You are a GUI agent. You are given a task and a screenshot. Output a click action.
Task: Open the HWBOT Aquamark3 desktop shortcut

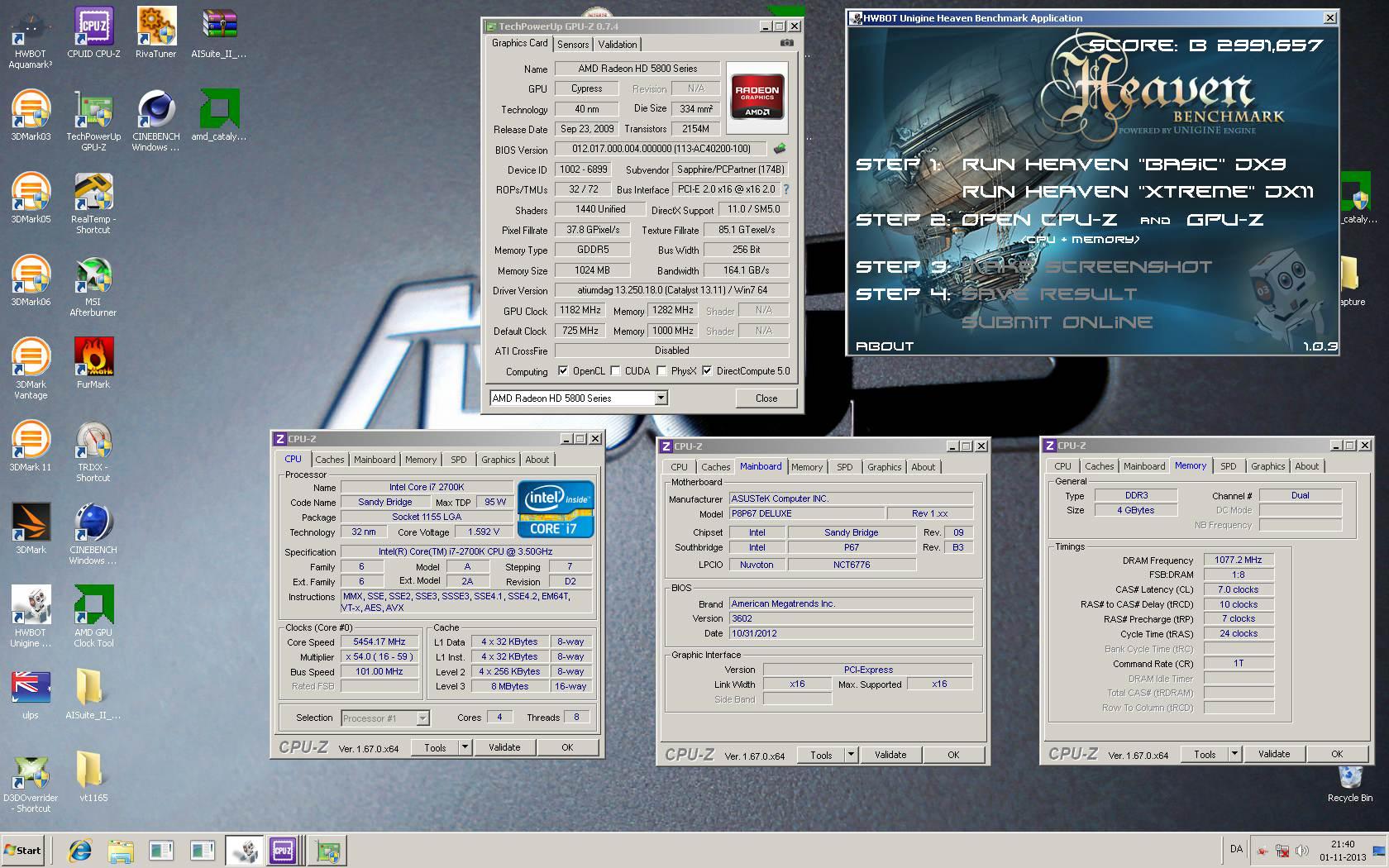click(x=31, y=37)
